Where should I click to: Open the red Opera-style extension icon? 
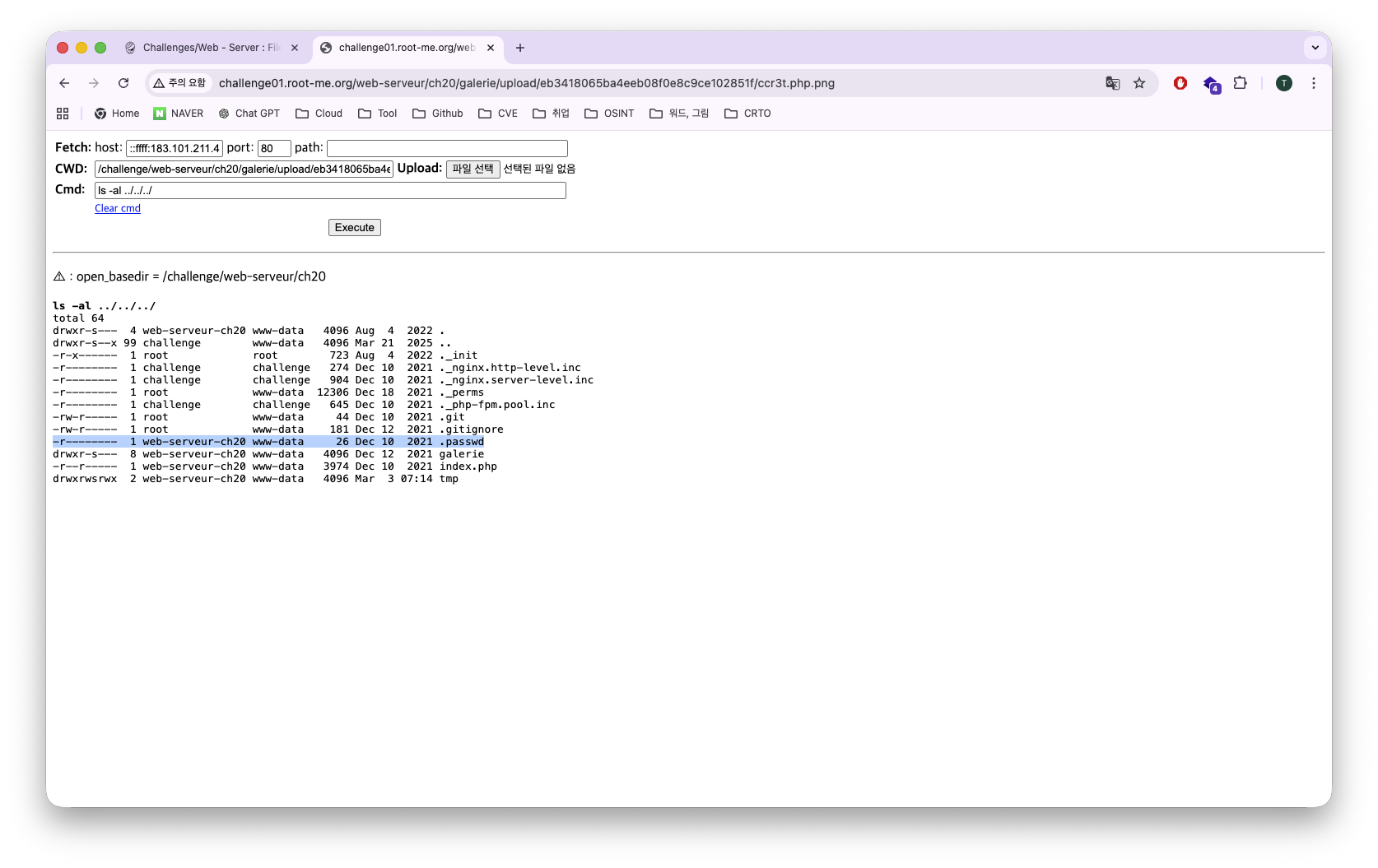click(x=1180, y=83)
